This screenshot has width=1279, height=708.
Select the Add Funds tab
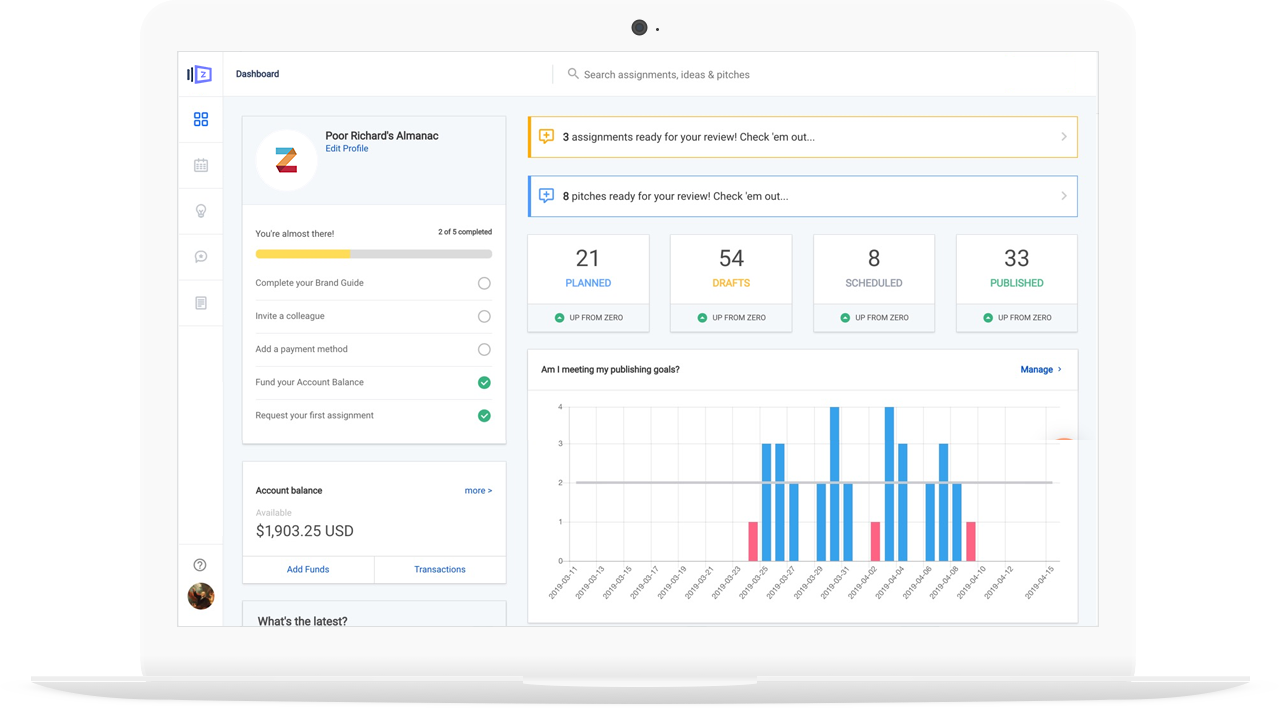click(x=308, y=570)
